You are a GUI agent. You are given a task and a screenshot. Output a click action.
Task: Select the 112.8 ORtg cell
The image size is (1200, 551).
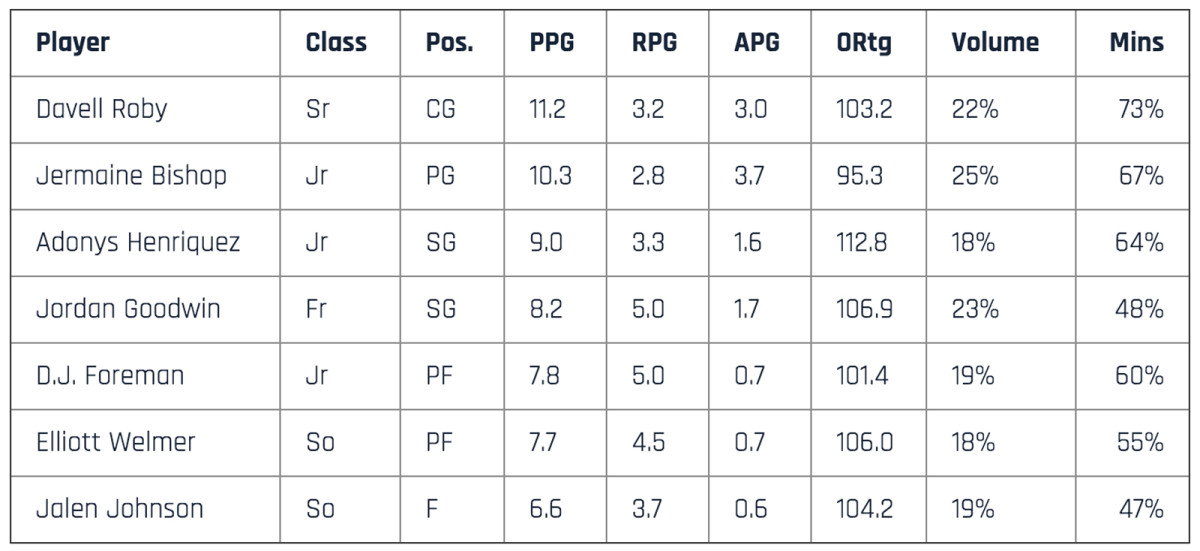(864, 243)
